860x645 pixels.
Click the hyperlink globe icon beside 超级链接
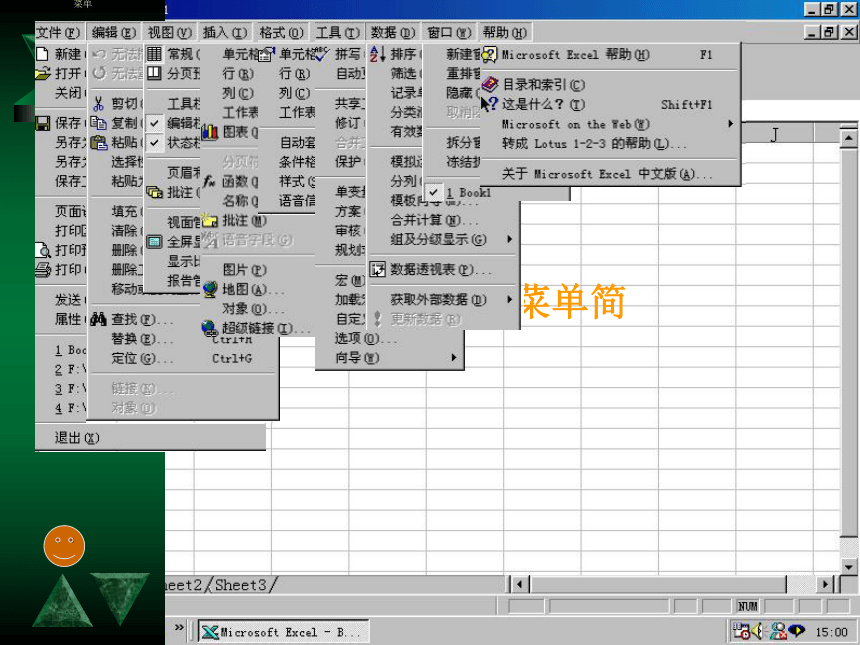click(210, 328)
